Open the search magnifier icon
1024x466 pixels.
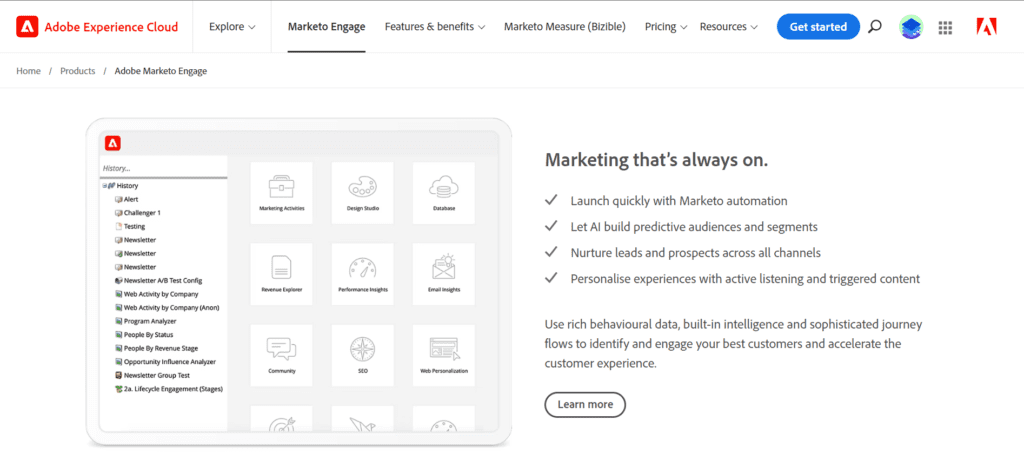(875, 27)
